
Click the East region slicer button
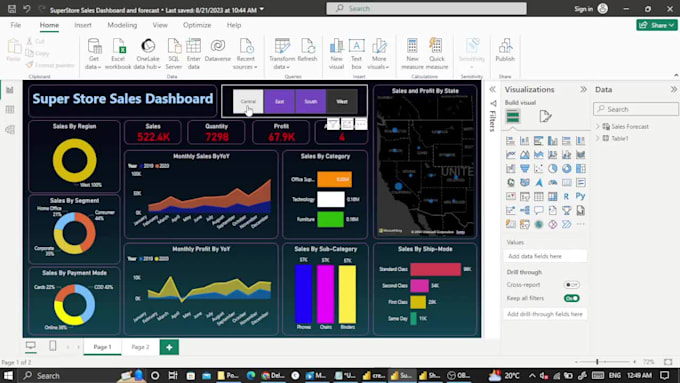[x=279, y=101]
